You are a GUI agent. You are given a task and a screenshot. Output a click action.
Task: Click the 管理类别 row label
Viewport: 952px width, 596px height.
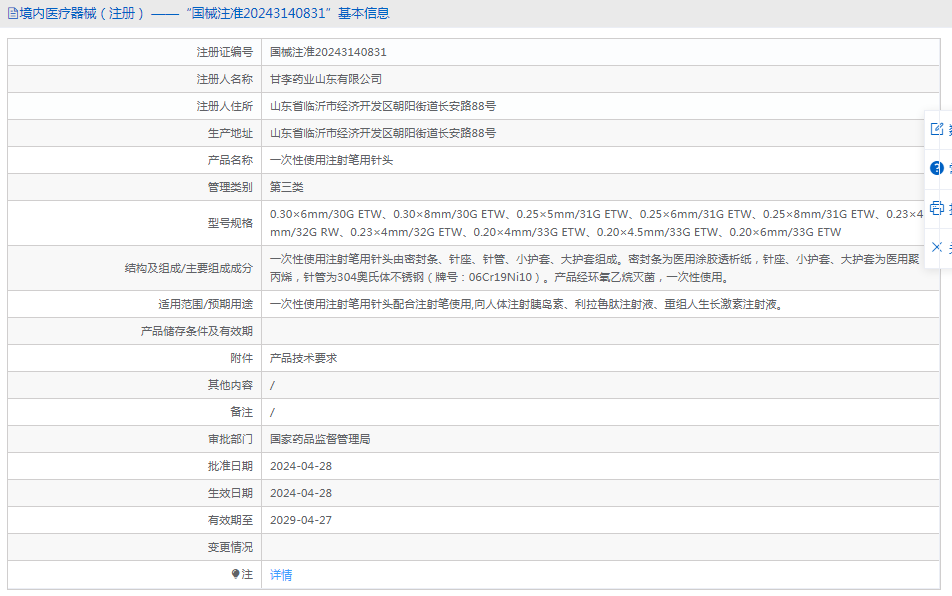[230, 187]
